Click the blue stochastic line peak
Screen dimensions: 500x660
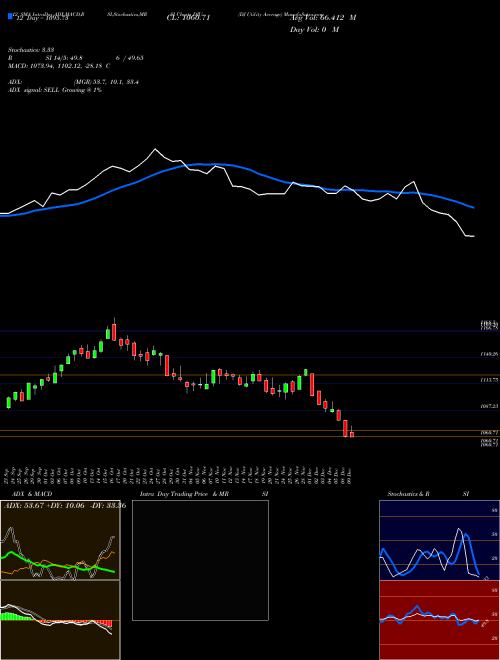point(466,536)
